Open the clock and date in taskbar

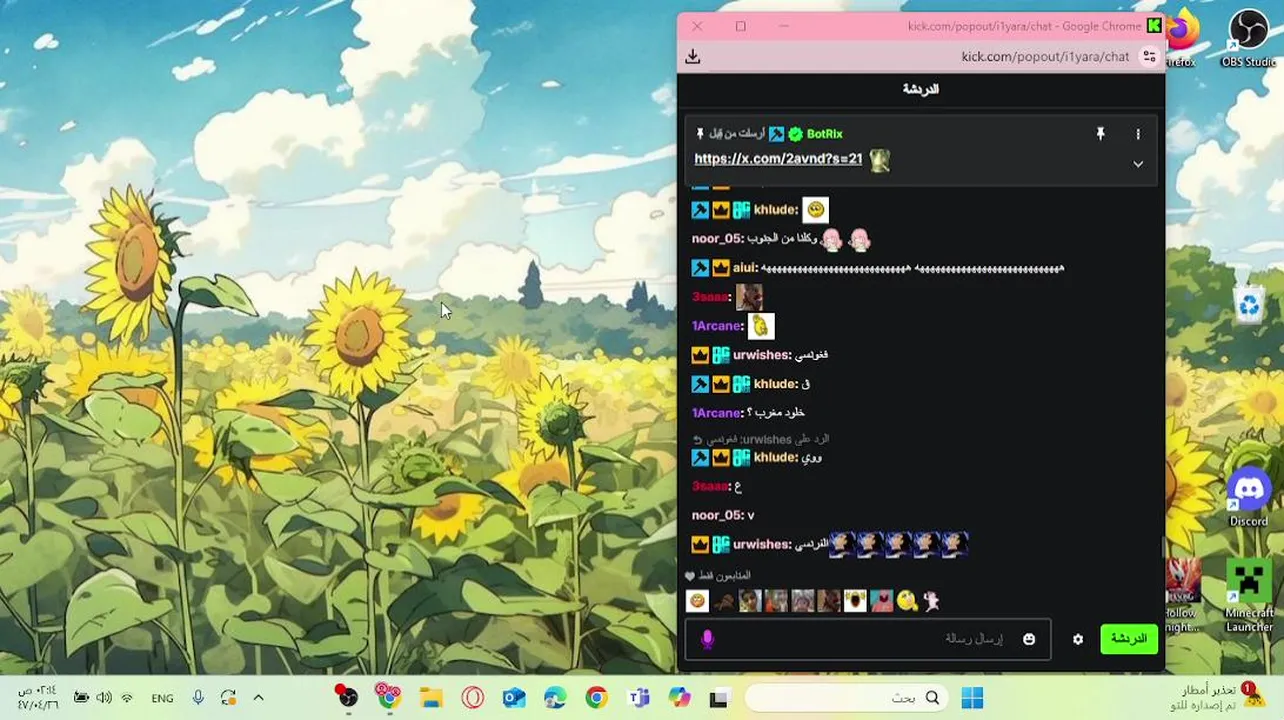click(x=37, y=697)
